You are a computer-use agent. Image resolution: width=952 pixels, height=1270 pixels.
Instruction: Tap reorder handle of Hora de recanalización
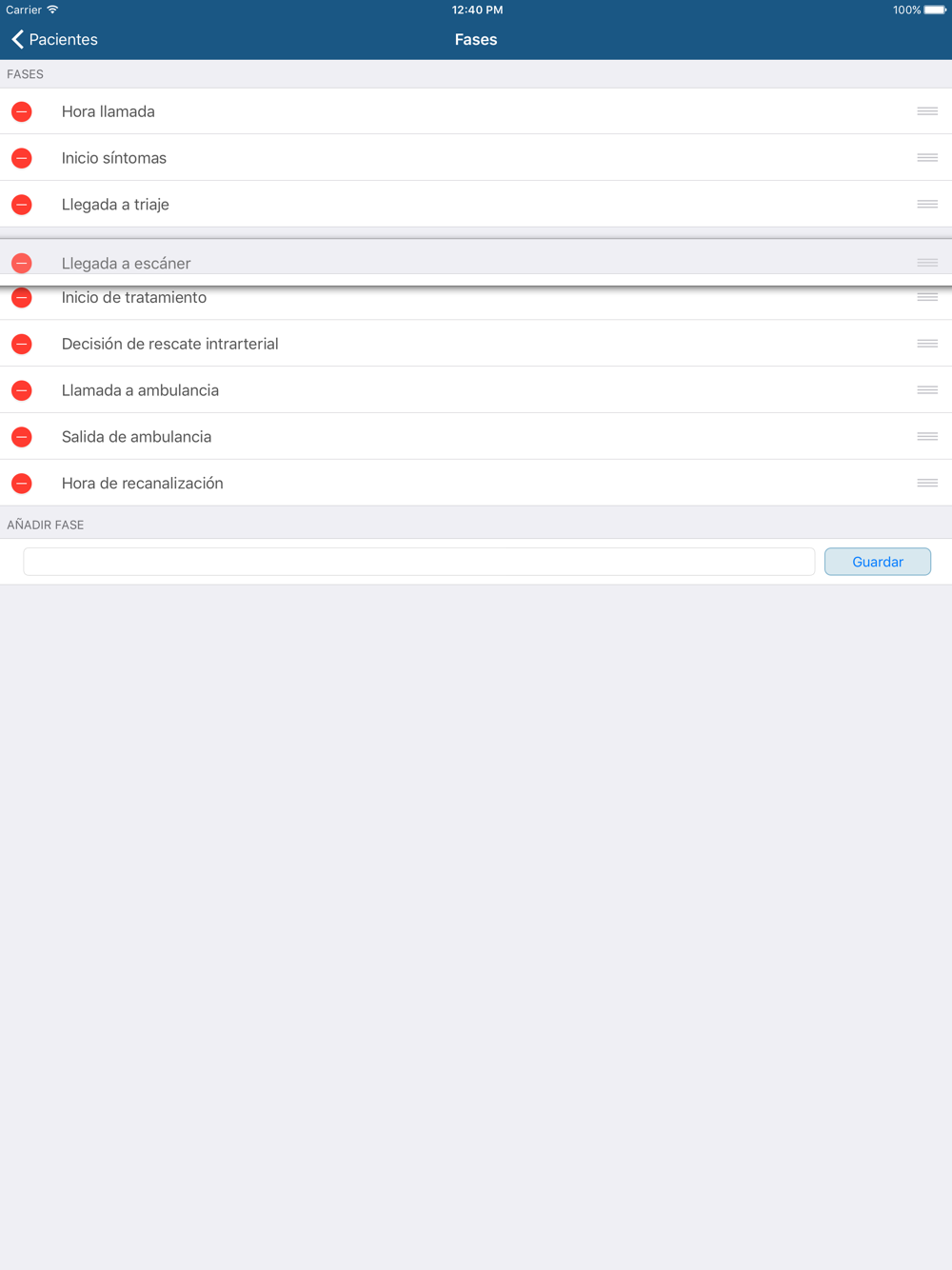click(x=927, y=484)
